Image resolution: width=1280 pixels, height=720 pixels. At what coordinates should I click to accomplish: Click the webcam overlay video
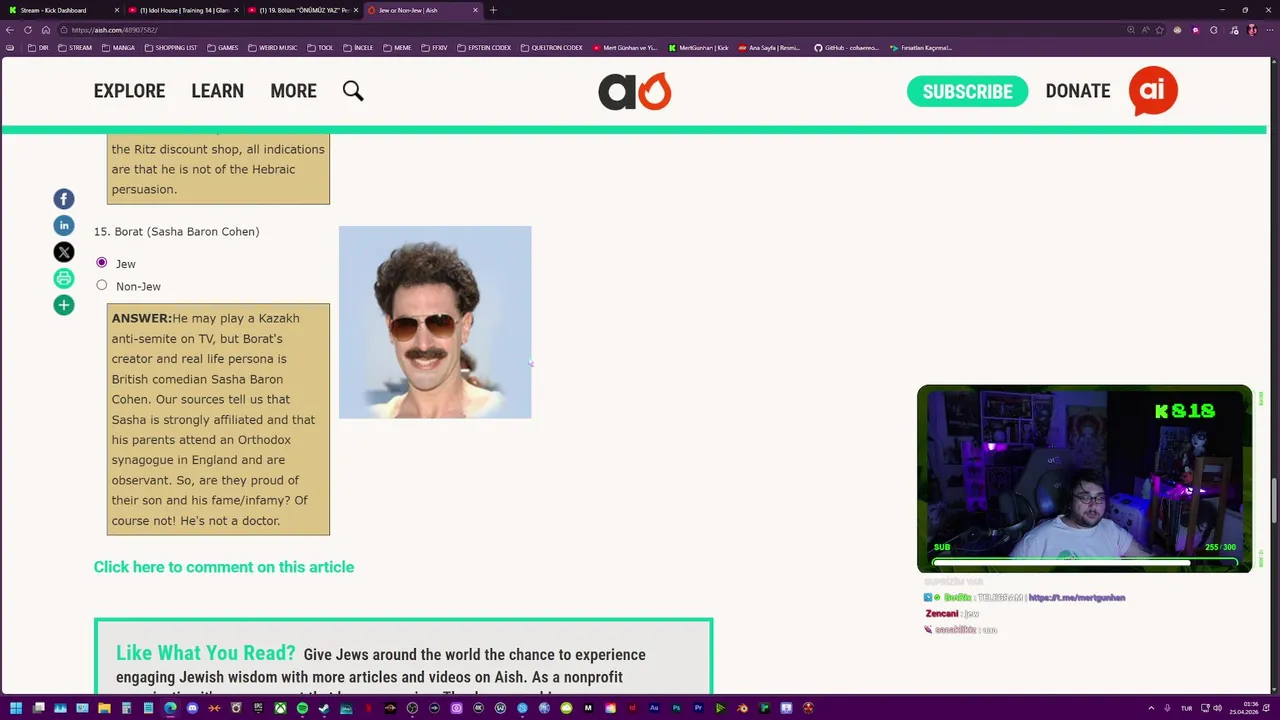[1085, 478]
